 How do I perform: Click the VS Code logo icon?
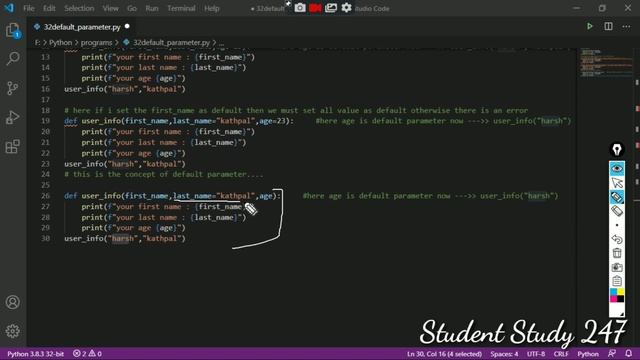[9, 8]
